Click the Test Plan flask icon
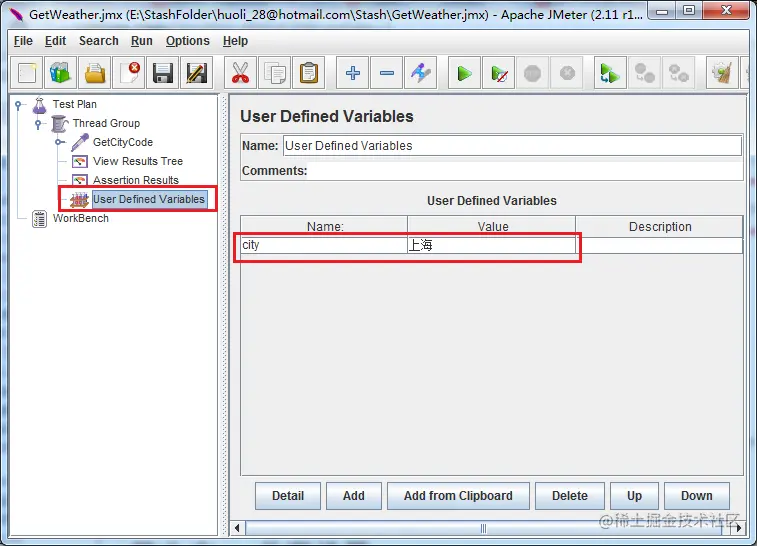The width and height of the screenshot is (757, 546). (x=40, y=104)
